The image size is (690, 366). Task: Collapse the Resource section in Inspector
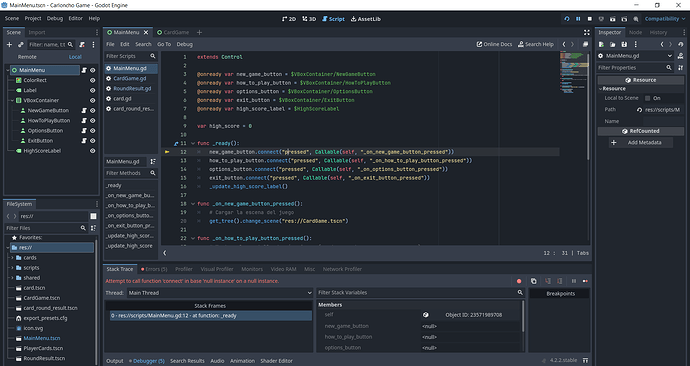click(x=601, y=89)
